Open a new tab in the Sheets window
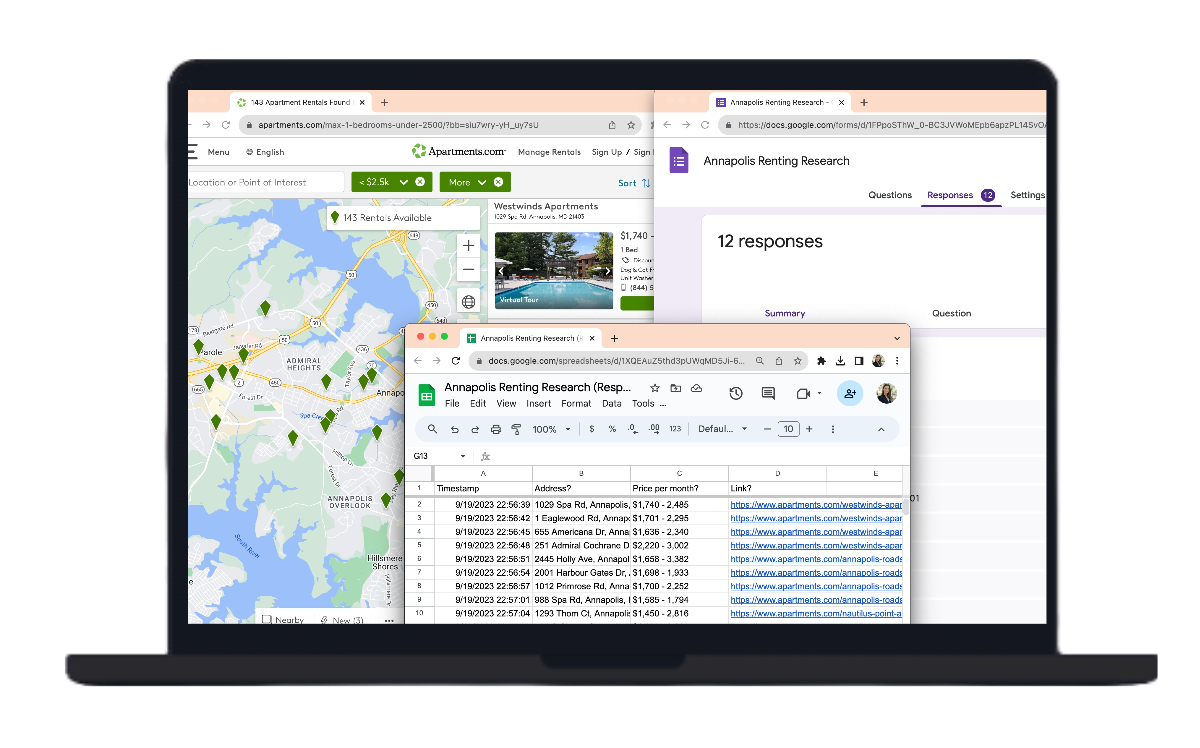Screen dimensions: 1200x748 coord(614,338)
